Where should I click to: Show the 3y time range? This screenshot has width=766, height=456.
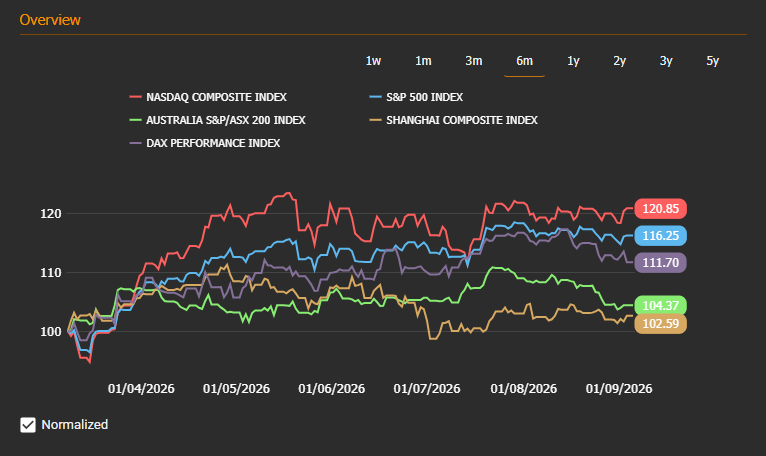(666, 61)
